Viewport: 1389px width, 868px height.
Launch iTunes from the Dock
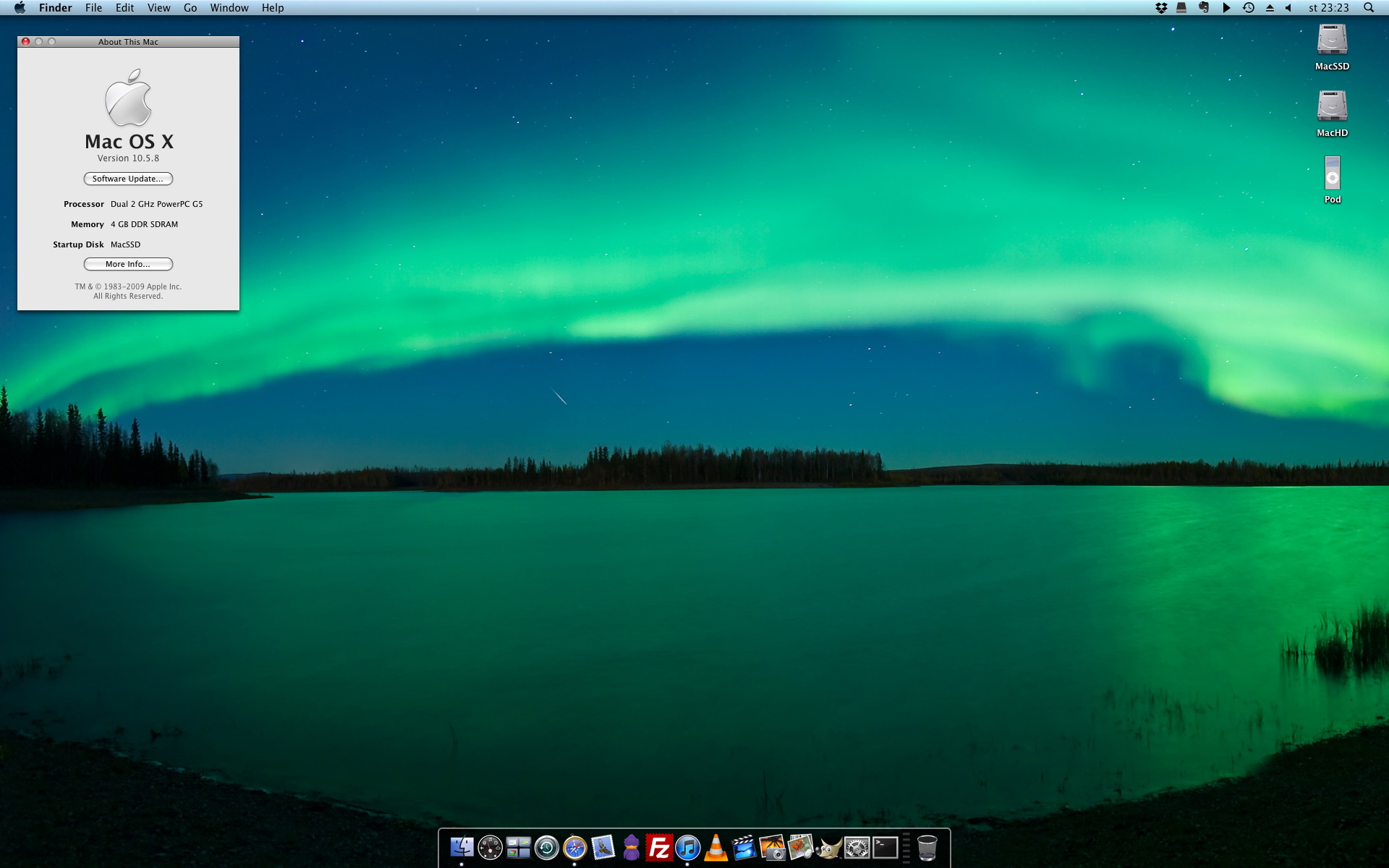pyautogui.click(x=687, y=847)
